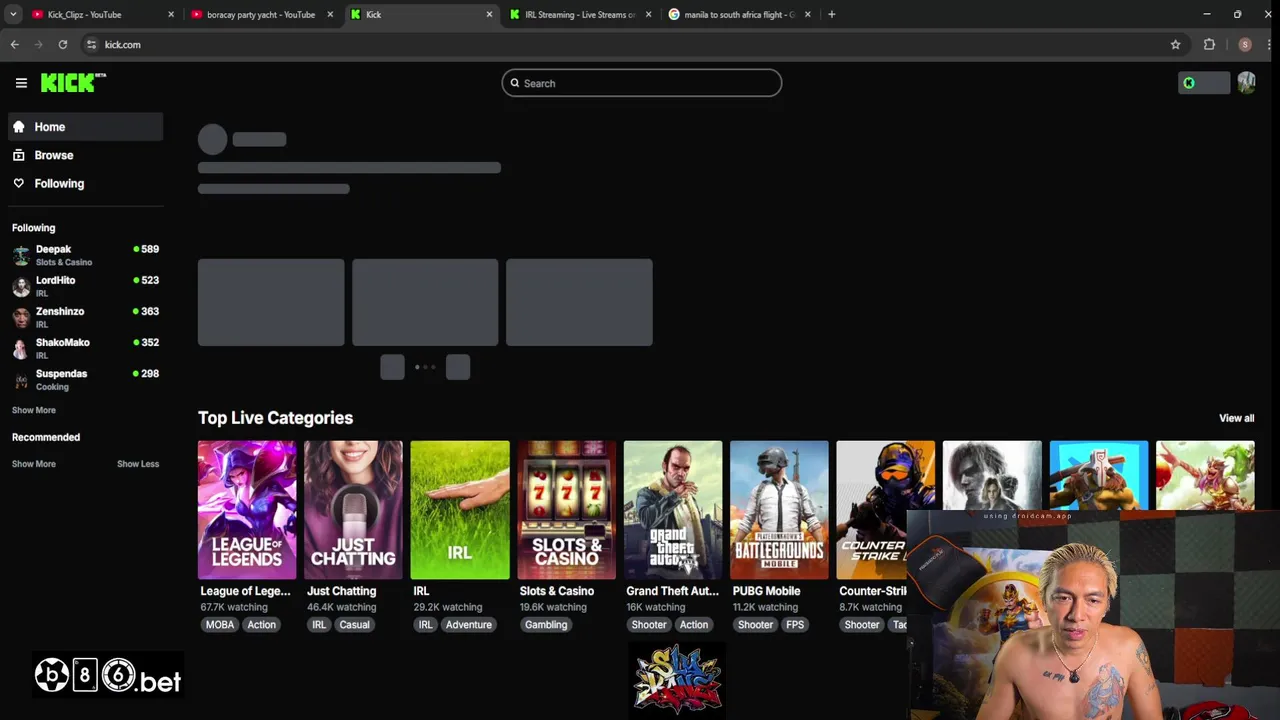The width and height of the screenshot is (1280, 720).
Task: Open the tab search dropdown arrow
Action: tap(13, 14)
